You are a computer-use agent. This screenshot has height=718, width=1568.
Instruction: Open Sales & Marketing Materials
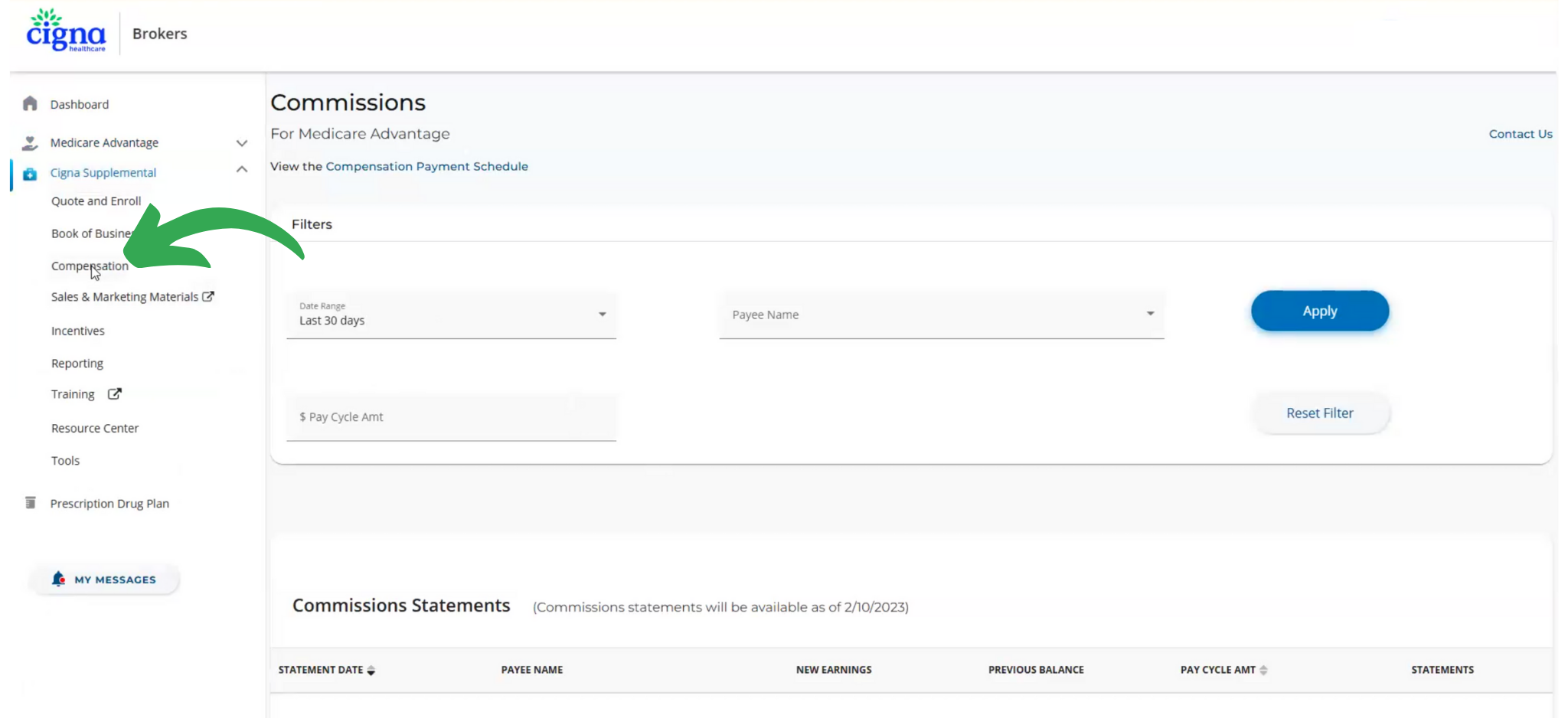click(x=125, y=297)
